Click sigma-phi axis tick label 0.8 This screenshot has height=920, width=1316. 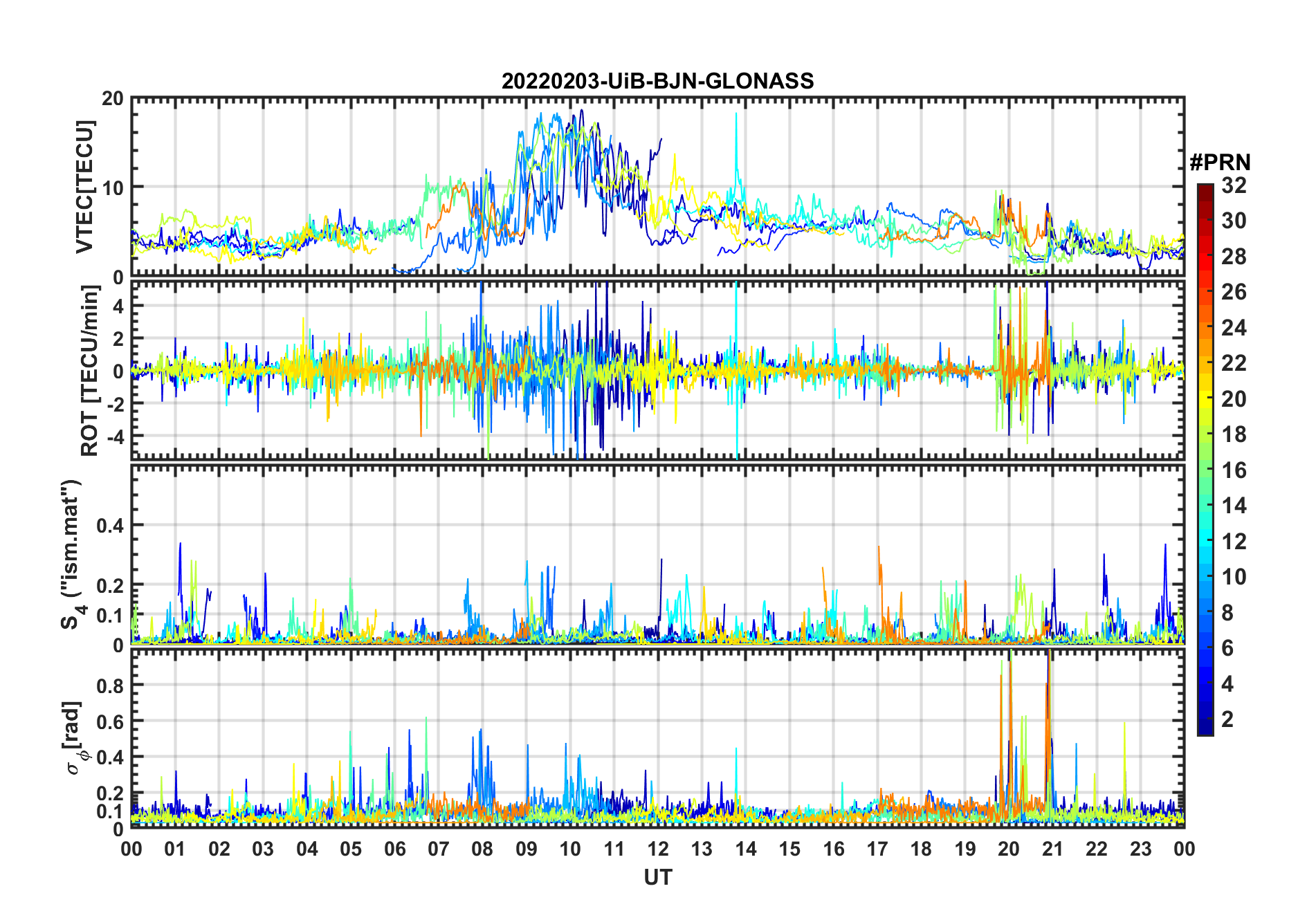110,686
